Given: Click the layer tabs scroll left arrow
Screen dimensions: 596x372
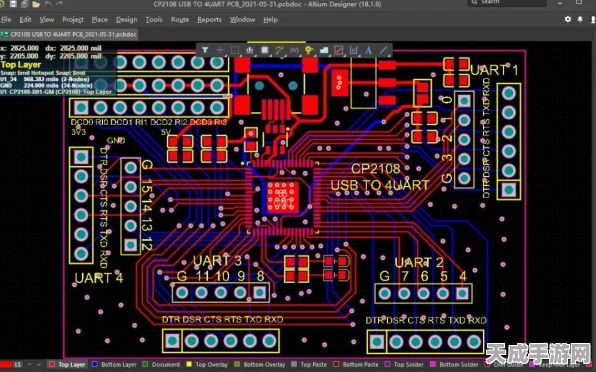Looking at the screenshot, I should (x=29, y=364).
